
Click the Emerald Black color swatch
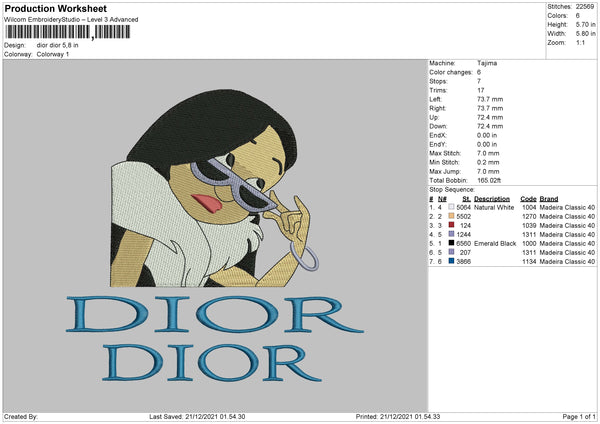[x=452, y=243]
